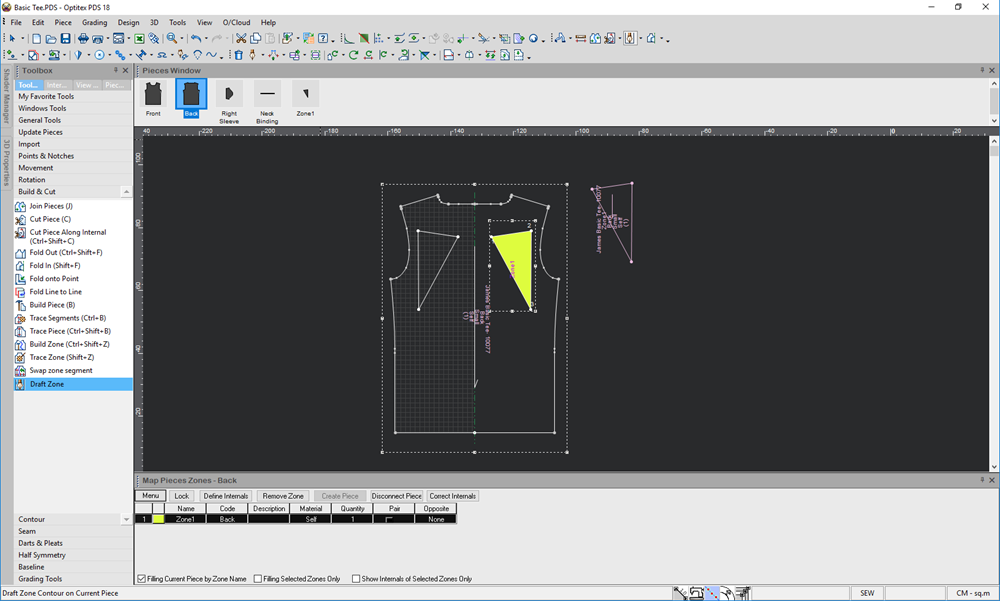
Task: Open the O/Cloud menu
Action: (x=236, y=22)
